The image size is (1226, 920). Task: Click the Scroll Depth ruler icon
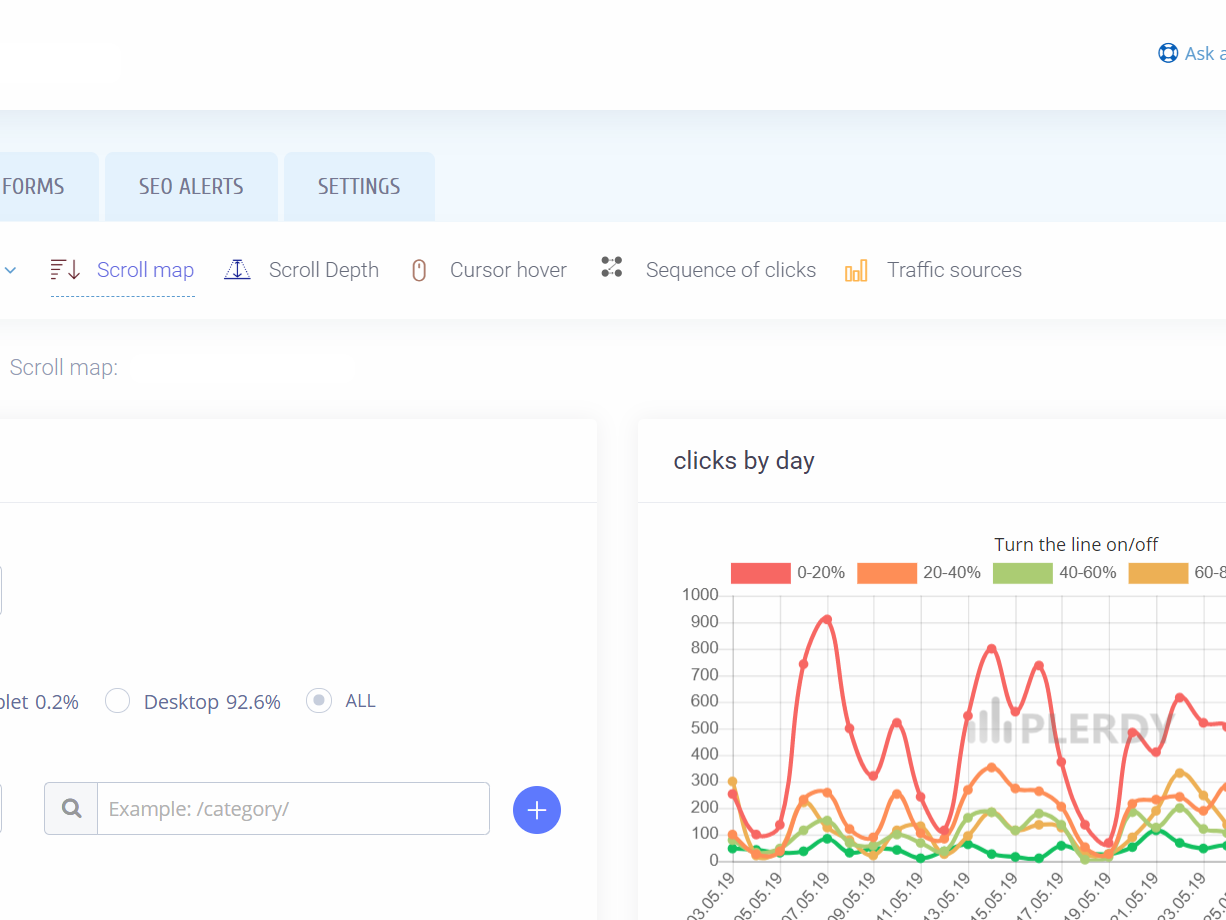238,268
